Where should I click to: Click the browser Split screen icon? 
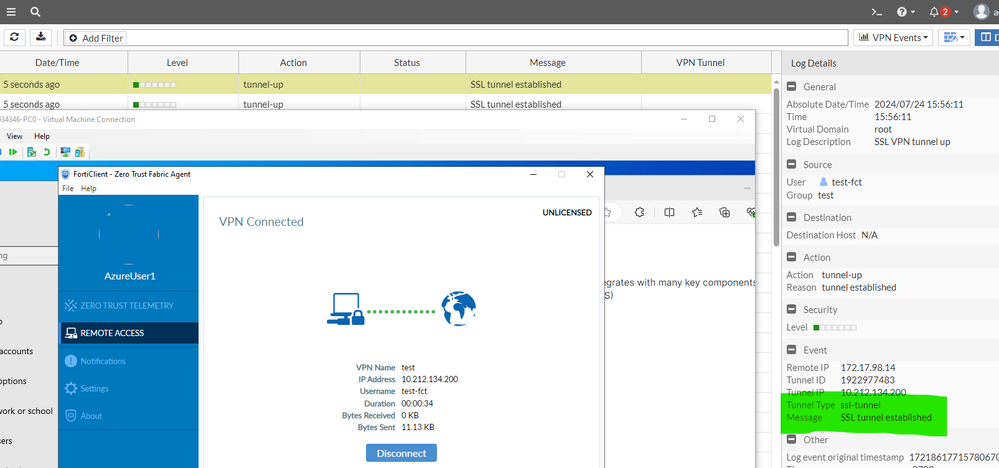[x=669, y=212]
